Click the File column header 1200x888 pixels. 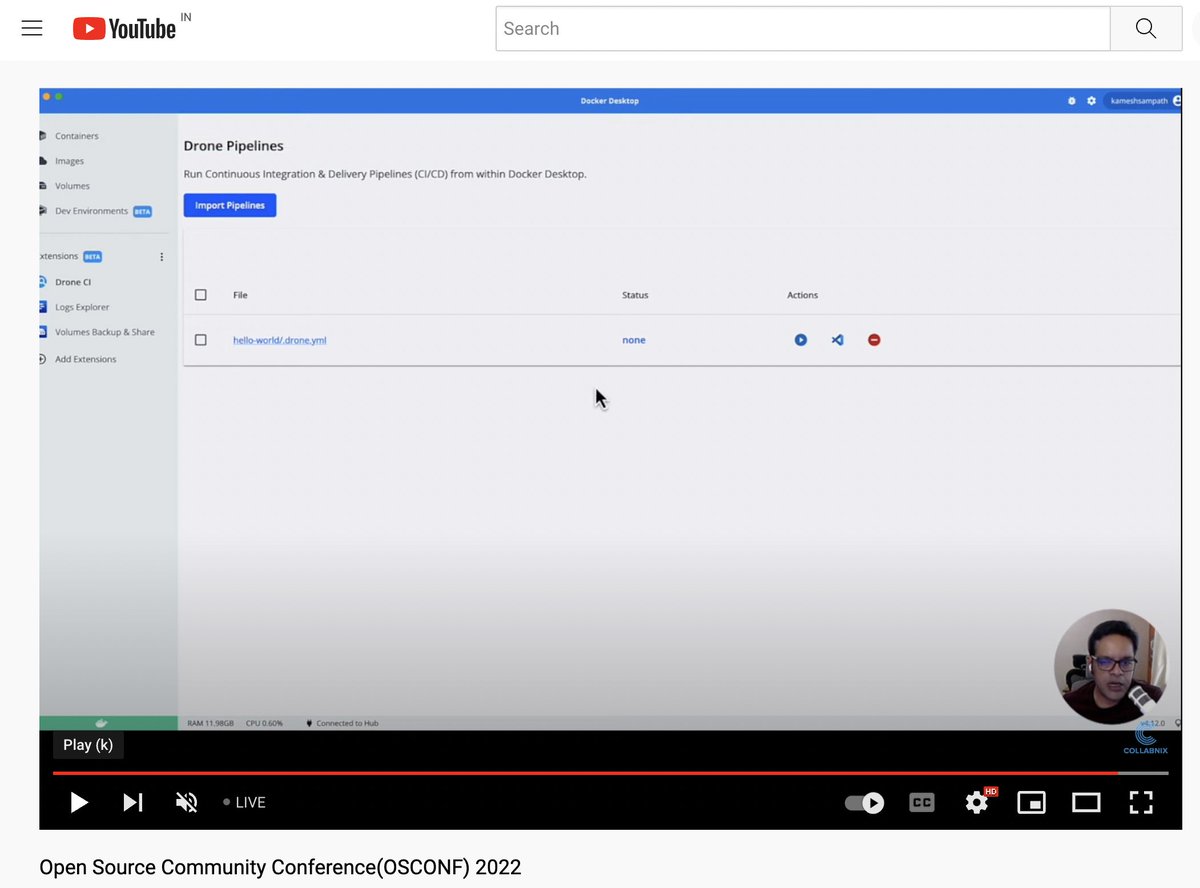coord(240,295)
